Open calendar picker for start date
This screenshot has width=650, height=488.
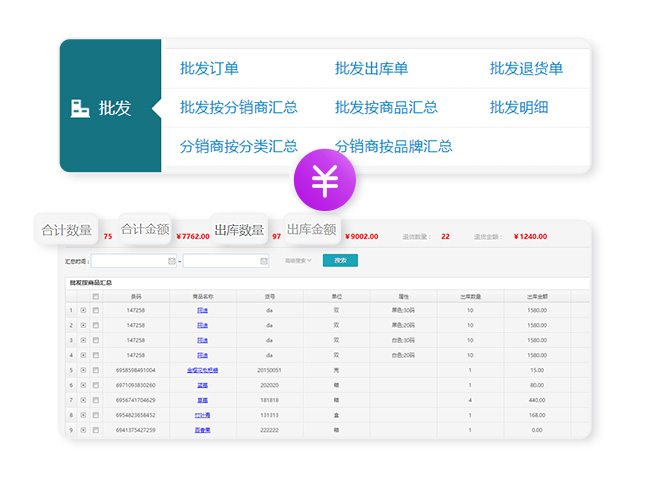[172, 261]
